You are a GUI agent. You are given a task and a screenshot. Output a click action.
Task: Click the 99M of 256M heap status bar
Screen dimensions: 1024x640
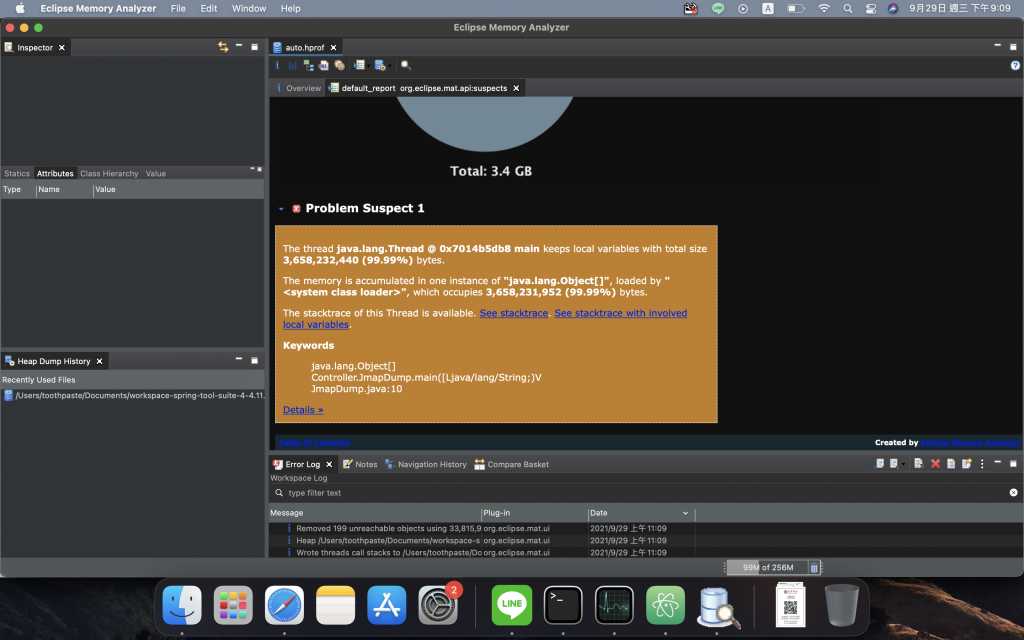[768, 568]
